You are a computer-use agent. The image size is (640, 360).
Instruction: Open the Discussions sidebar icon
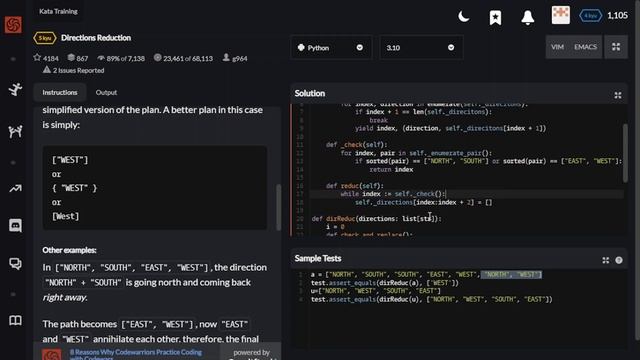click(15, 264)
